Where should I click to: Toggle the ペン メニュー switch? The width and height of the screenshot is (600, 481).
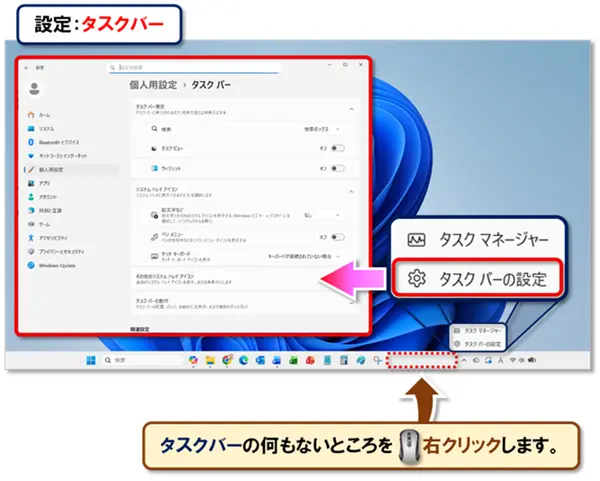pos(338,237)
